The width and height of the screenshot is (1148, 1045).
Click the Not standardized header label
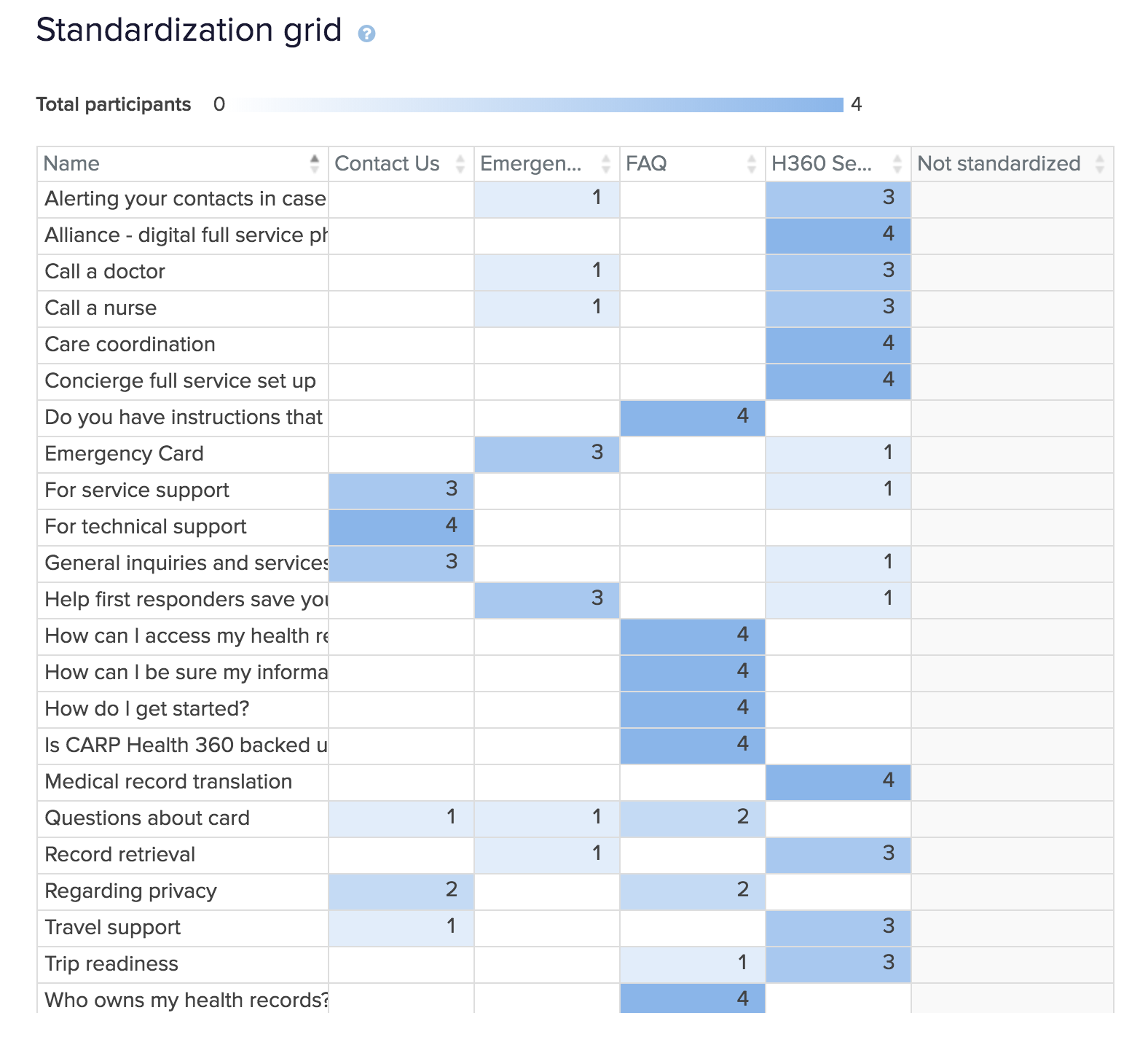pyautogui.click(x=998, y=163)
